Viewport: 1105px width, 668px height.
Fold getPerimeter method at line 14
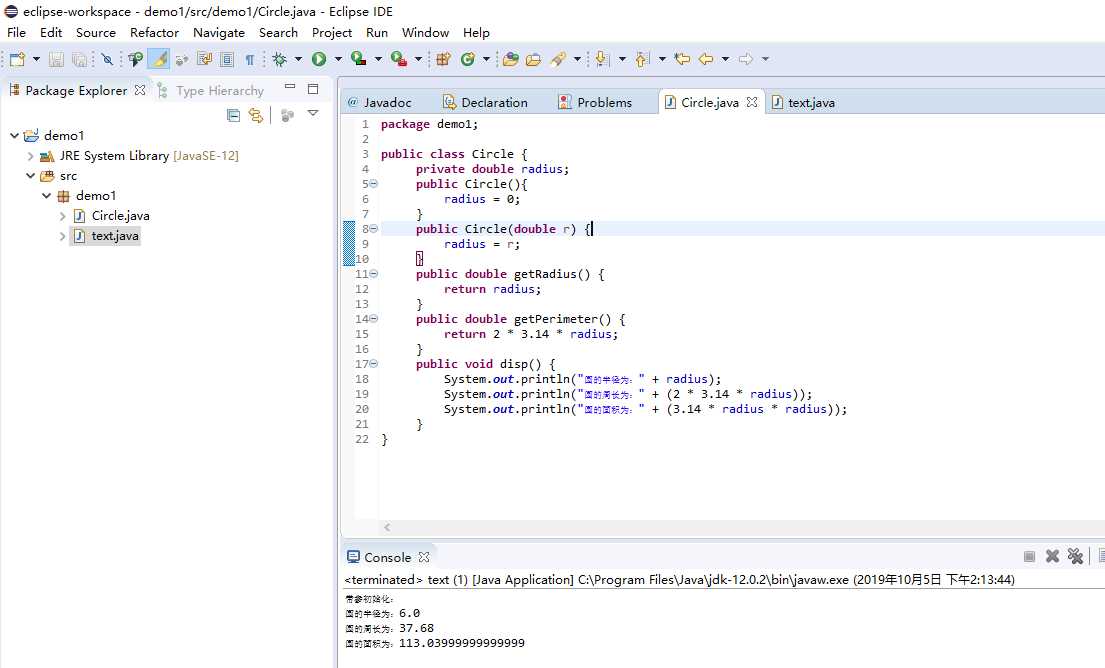(374, 318)
